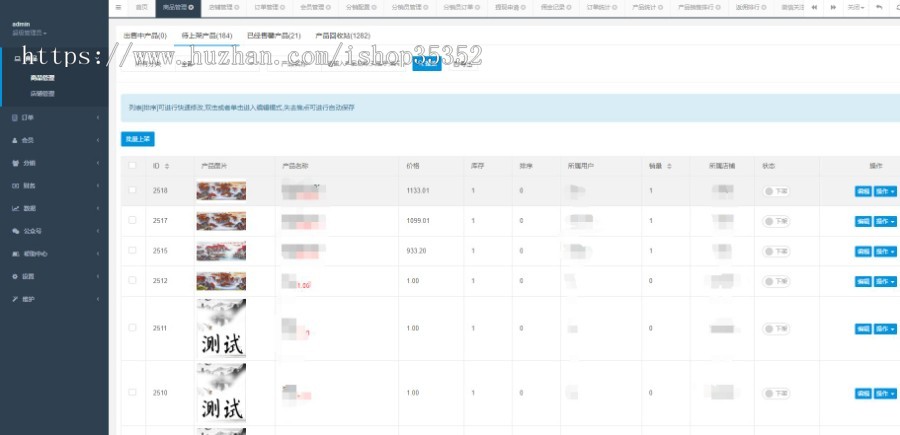
Task: Tick the checkbox for product ID 2515
Action: pyautogui.click(x=133, y=251)
